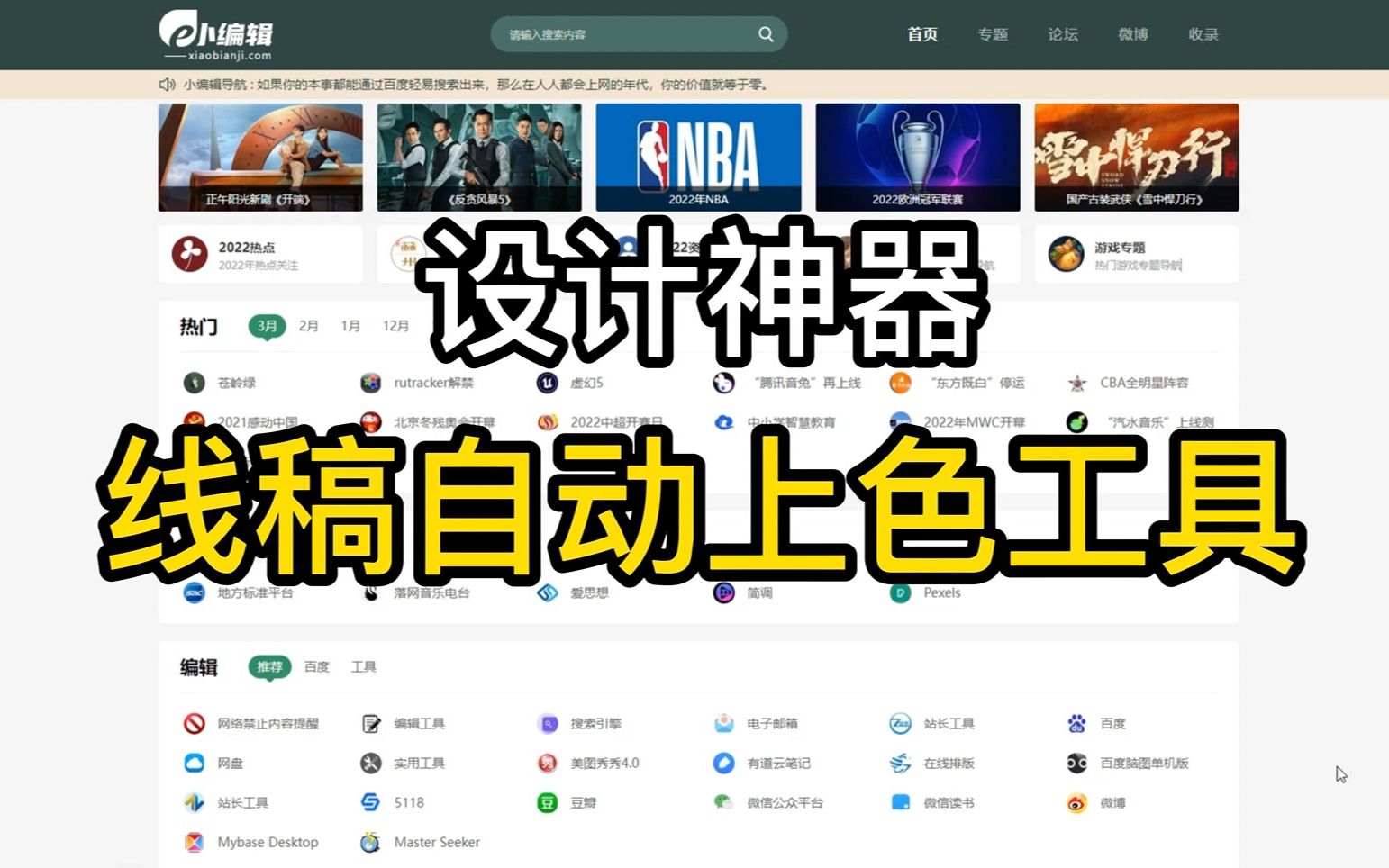Click the 5118 blue icon
Viewport: 1389px width, 868px height.
click(371, 802)
